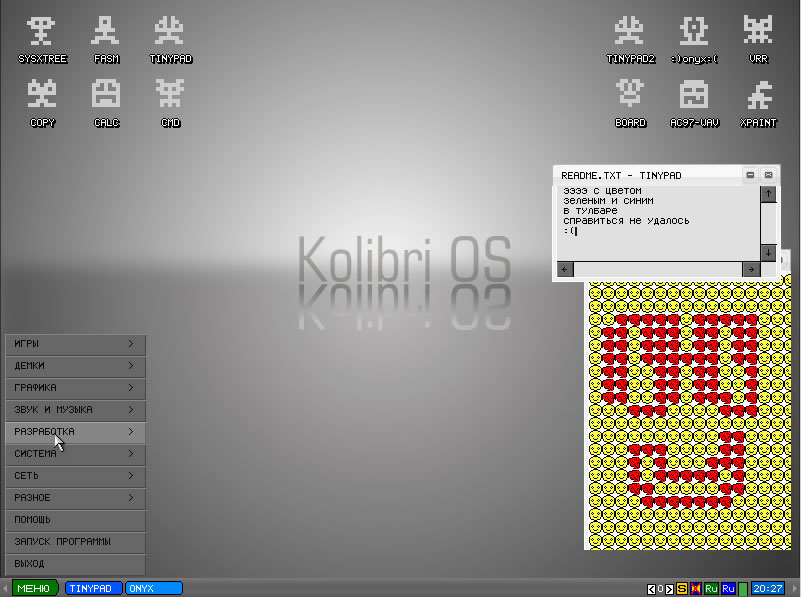
Task: Toggle the blue Ru language indicator
Action: [x=729, y=589]
